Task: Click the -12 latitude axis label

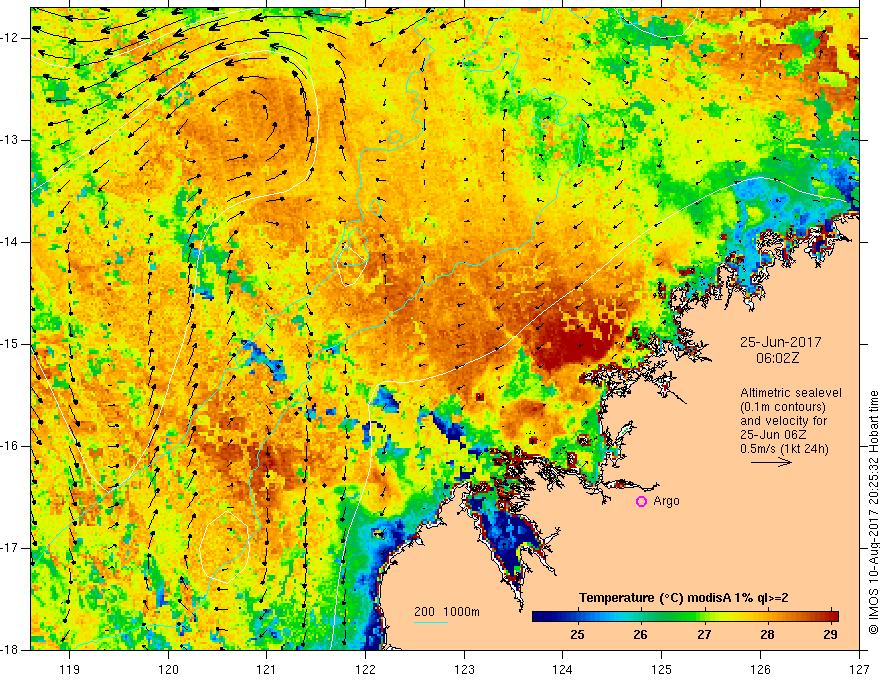Action: click(x=11, y=38)
